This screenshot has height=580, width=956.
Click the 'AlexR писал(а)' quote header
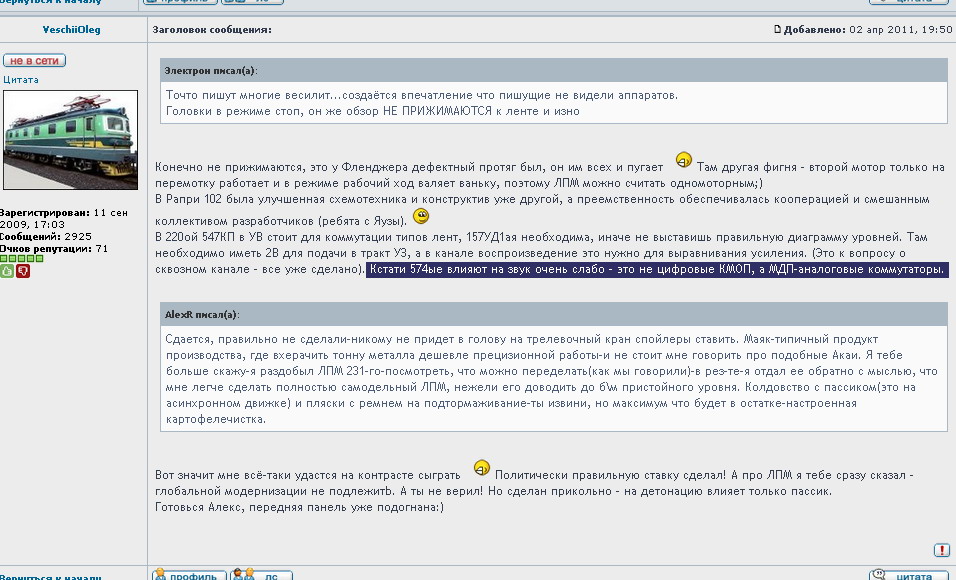click(201, 314)
